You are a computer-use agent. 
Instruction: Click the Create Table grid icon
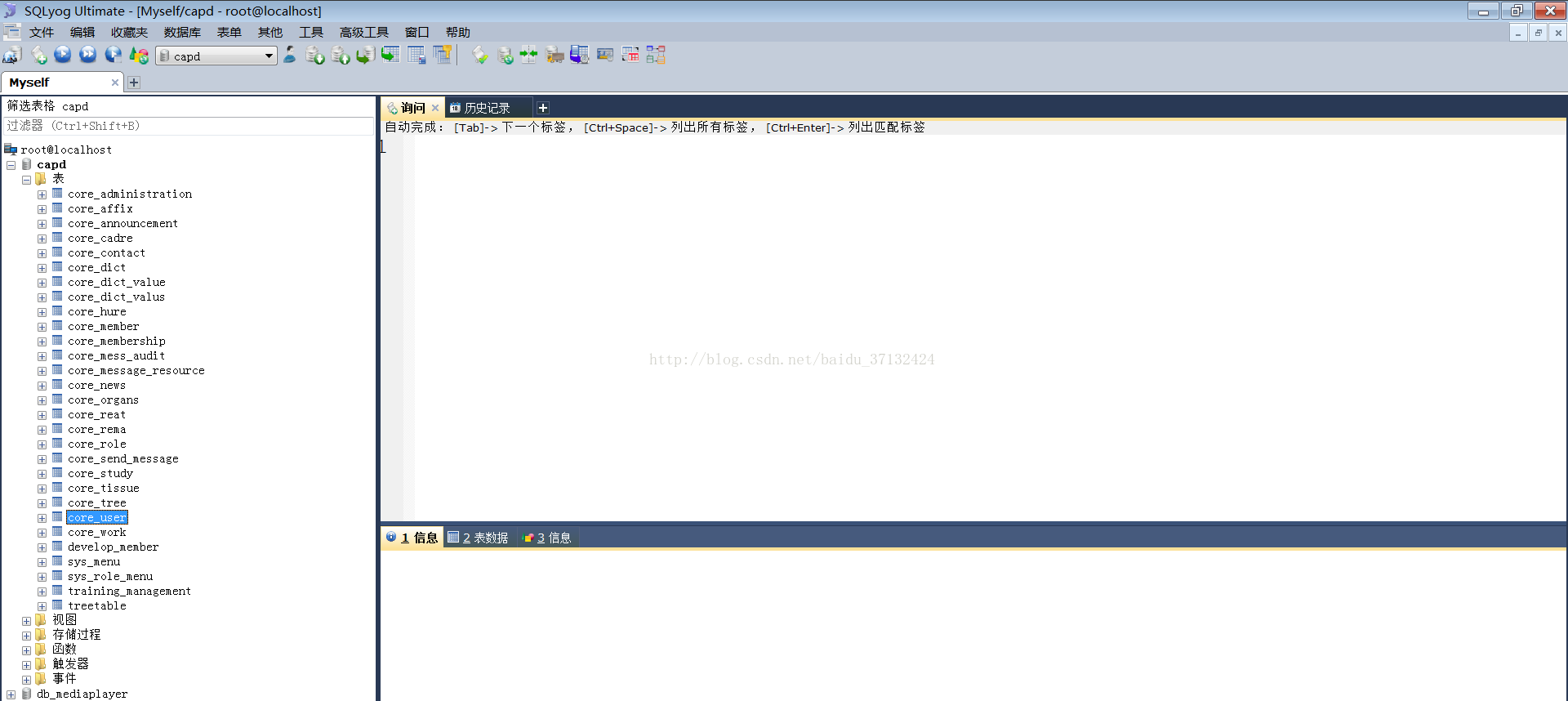pyautogui.click(x=416, y=55)
